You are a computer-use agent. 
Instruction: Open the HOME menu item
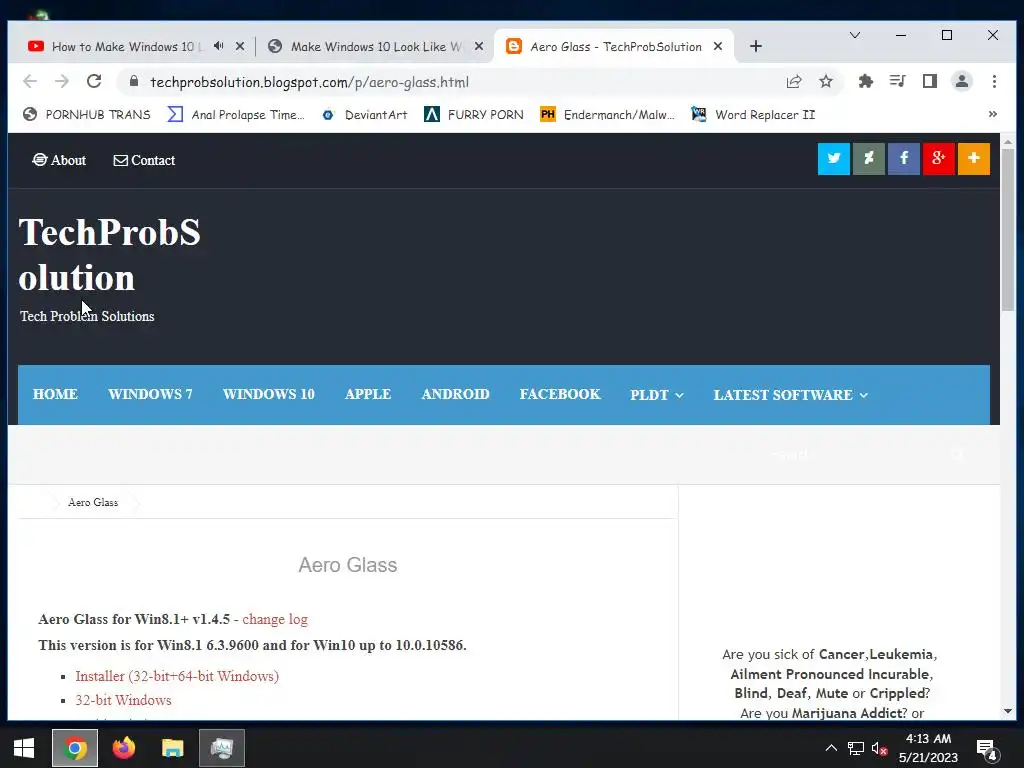(56, 394)
